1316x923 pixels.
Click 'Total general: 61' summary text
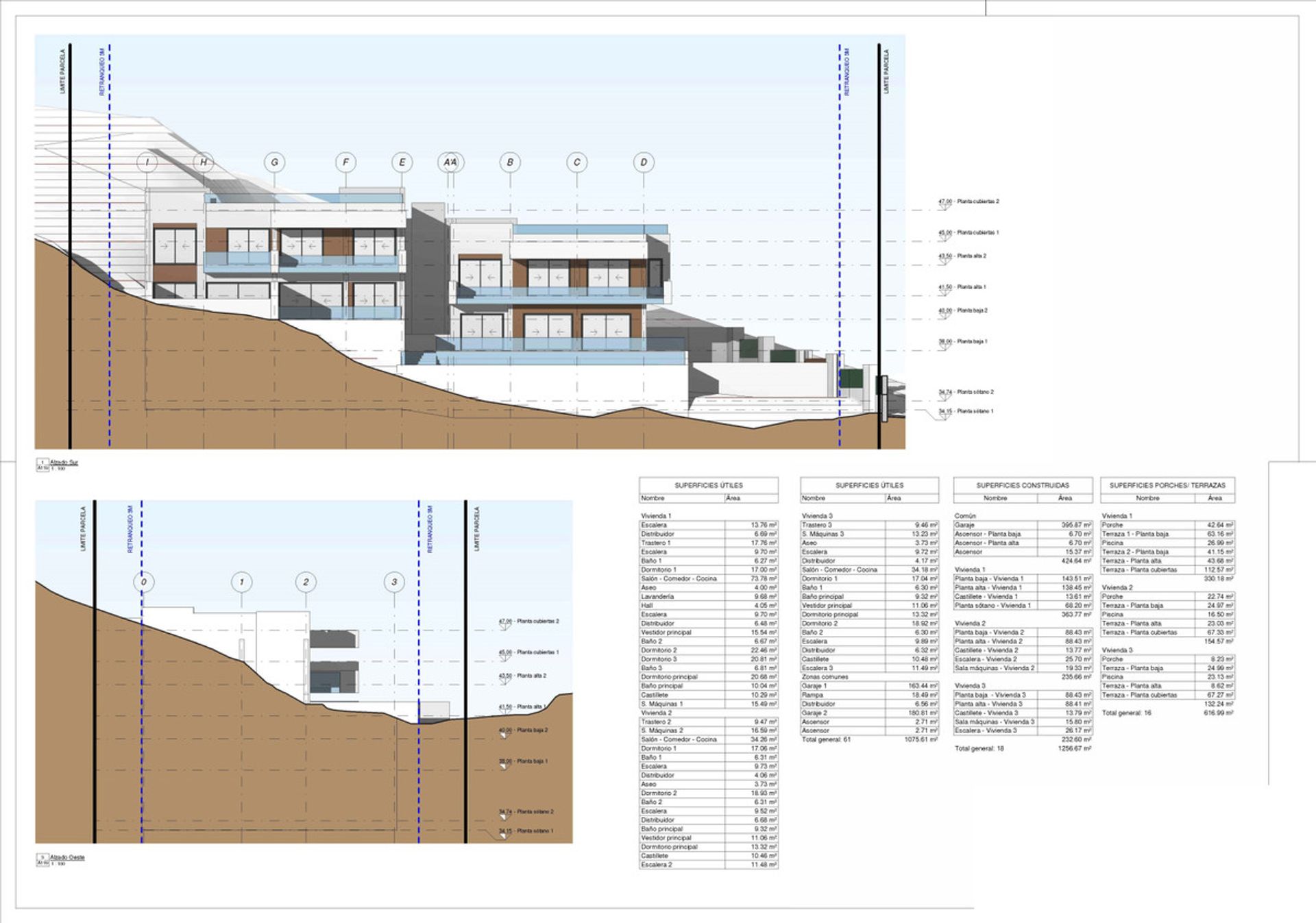click(x=826, y=739)
